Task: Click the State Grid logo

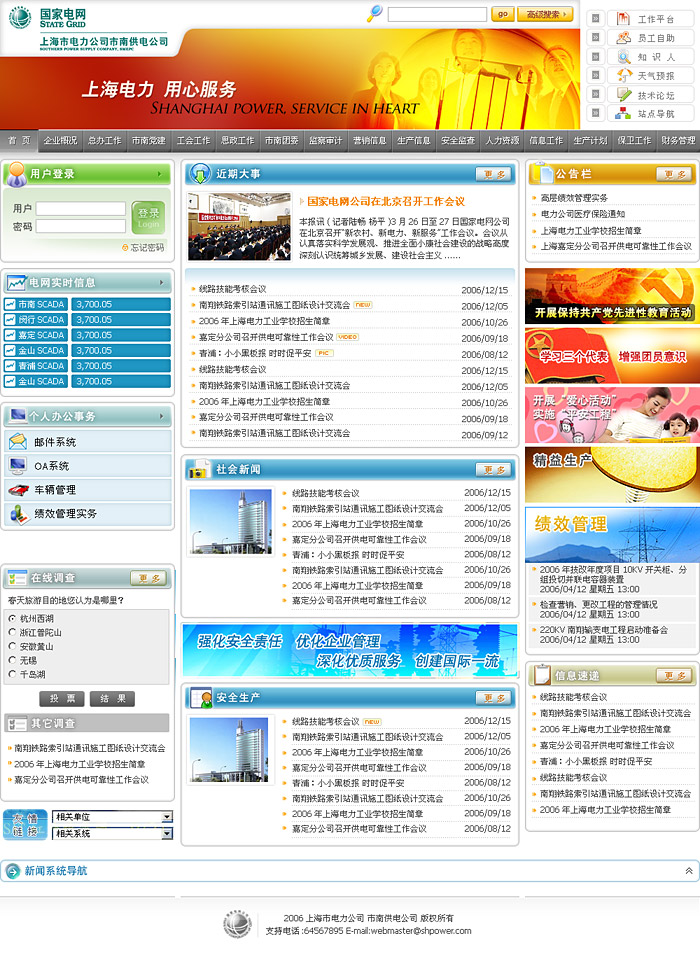Action: (x=20, y=17)
